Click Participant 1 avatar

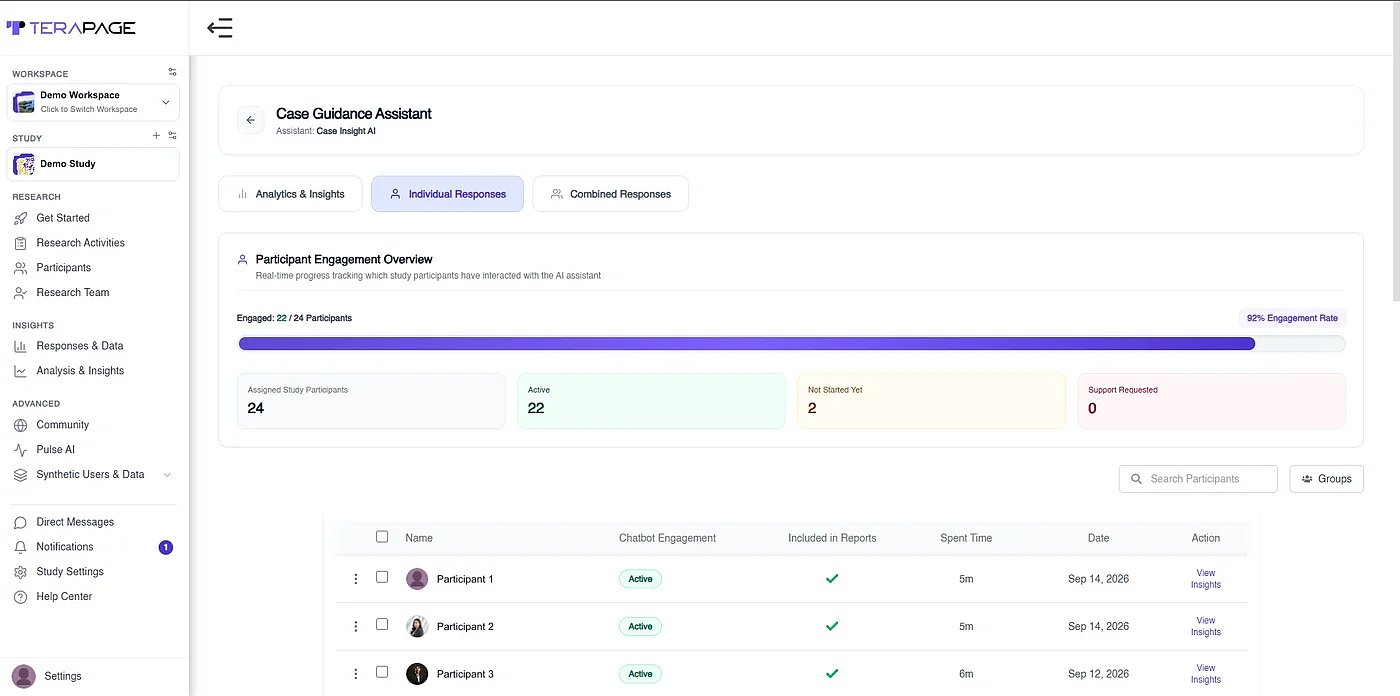click(417, 579)
